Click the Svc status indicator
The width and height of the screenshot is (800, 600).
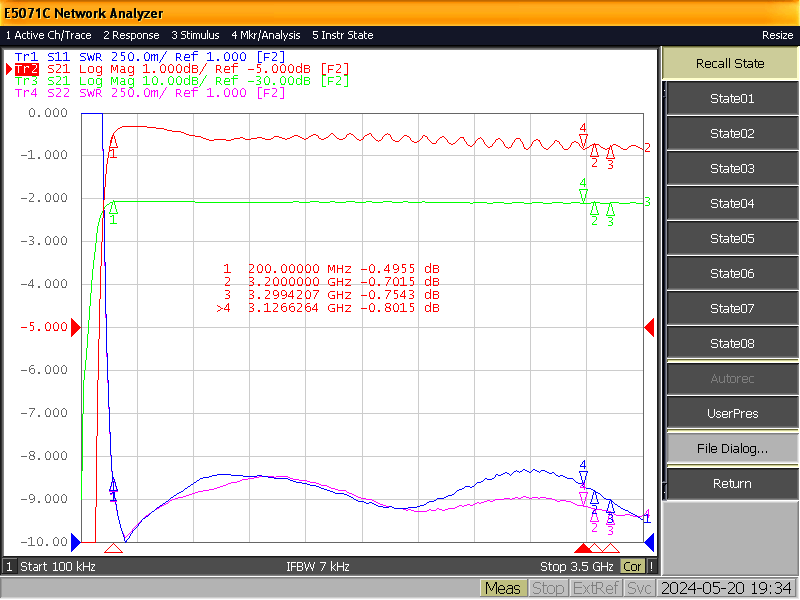coord(639,589)
